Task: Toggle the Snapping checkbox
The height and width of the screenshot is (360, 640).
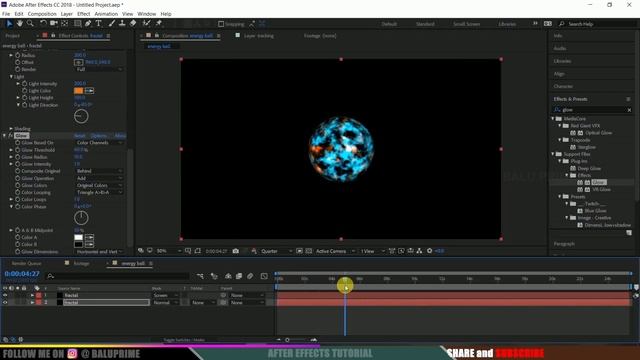Action: coord(221,24)
